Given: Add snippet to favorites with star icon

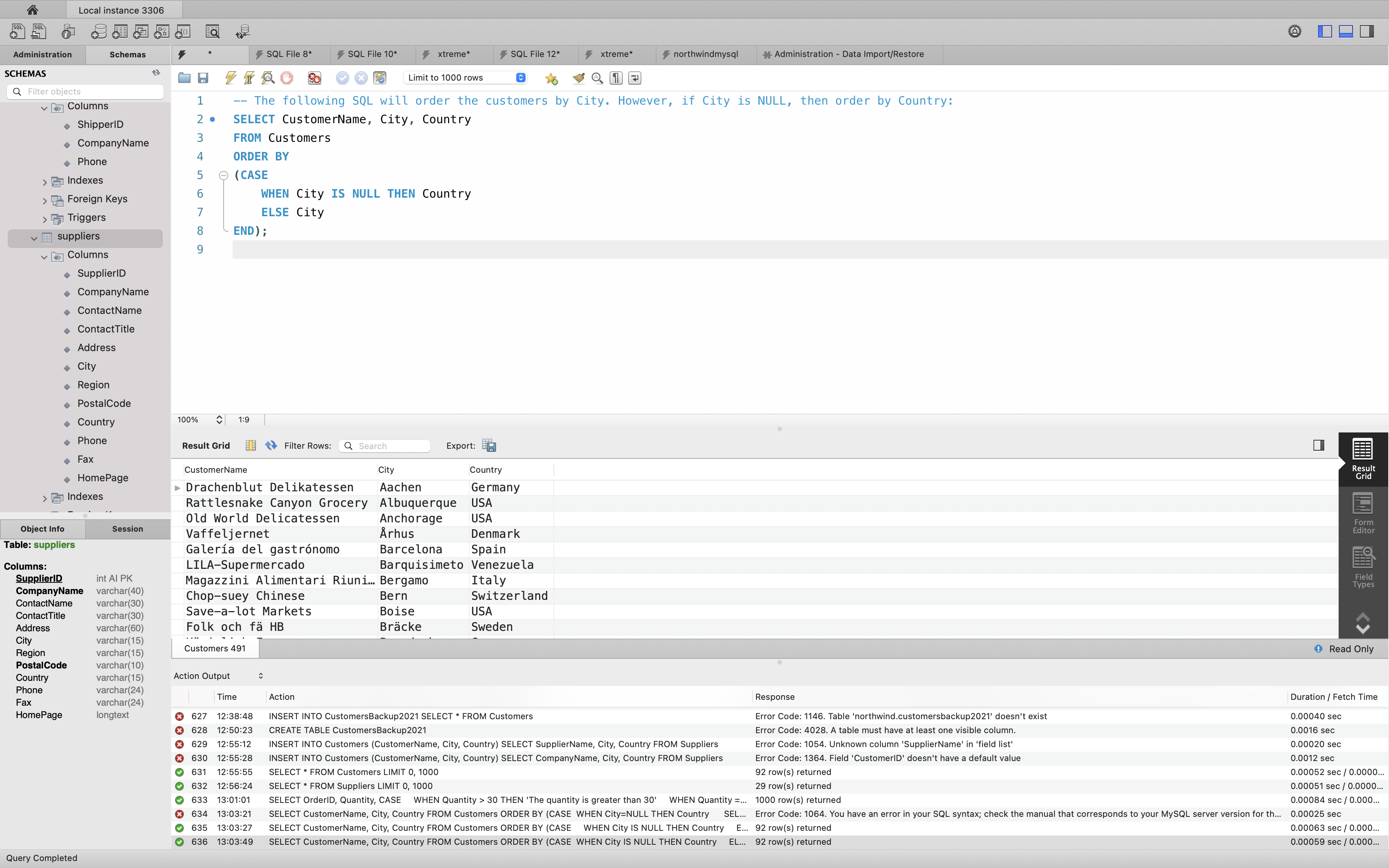Looking at the screenshot, I should (551, 78).
